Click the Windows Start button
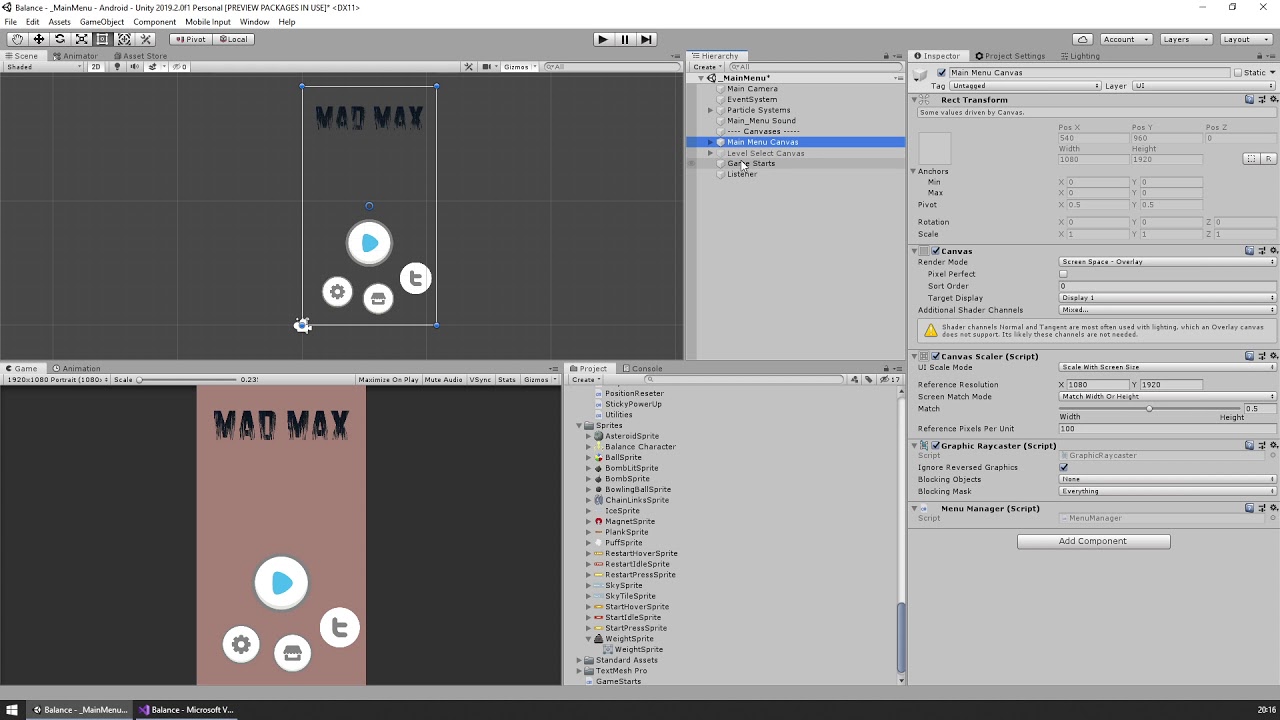This screenshot has height=720, width=1280. click(x=12, y=710)
